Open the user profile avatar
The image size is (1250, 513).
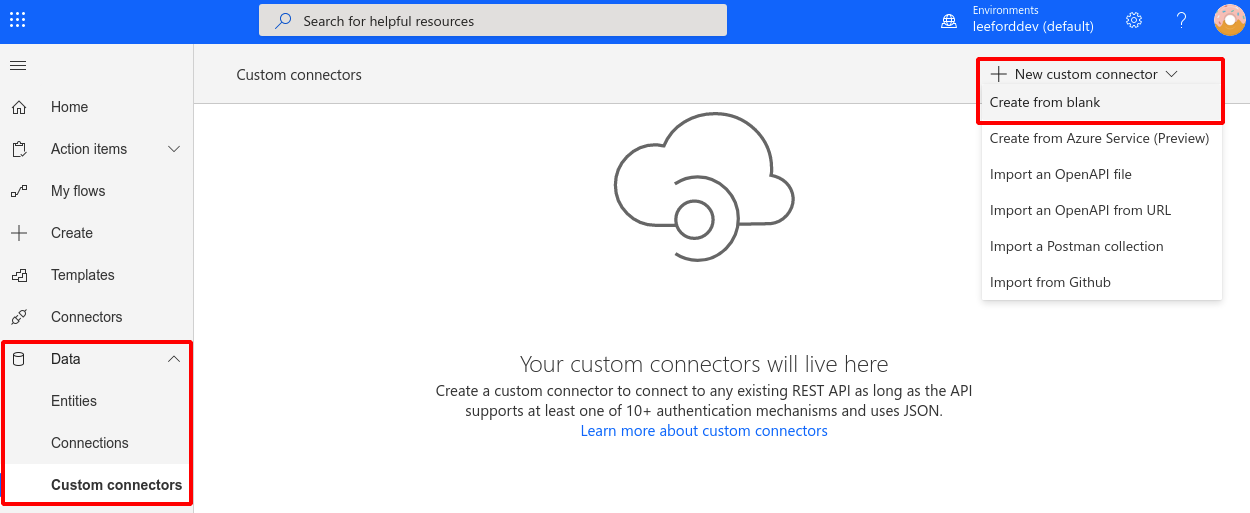[x=1230, y=20]
